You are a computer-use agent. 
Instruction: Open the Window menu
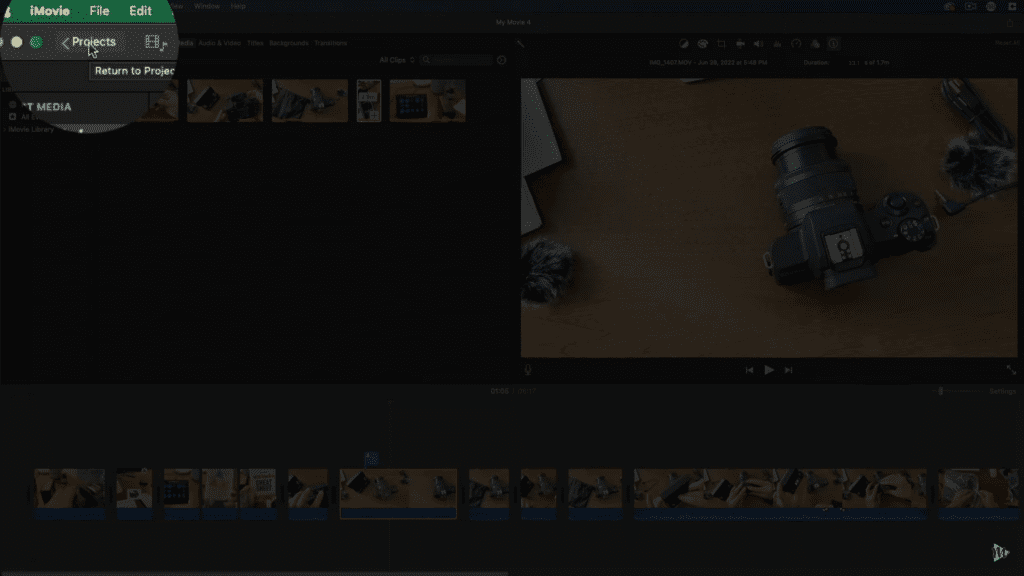(207, 7)
